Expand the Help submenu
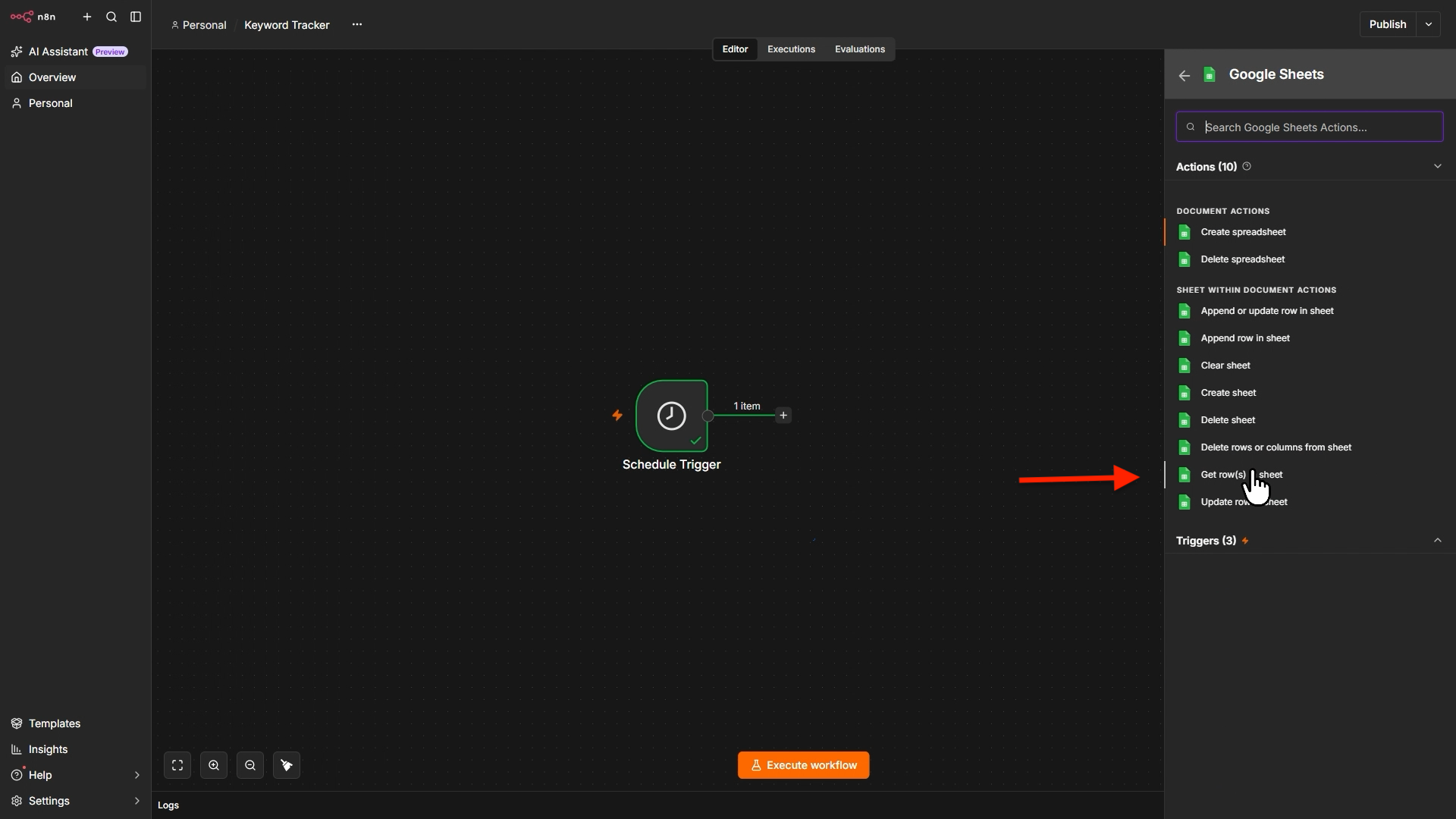1456x819 pixels. click(x=136, y=775)
